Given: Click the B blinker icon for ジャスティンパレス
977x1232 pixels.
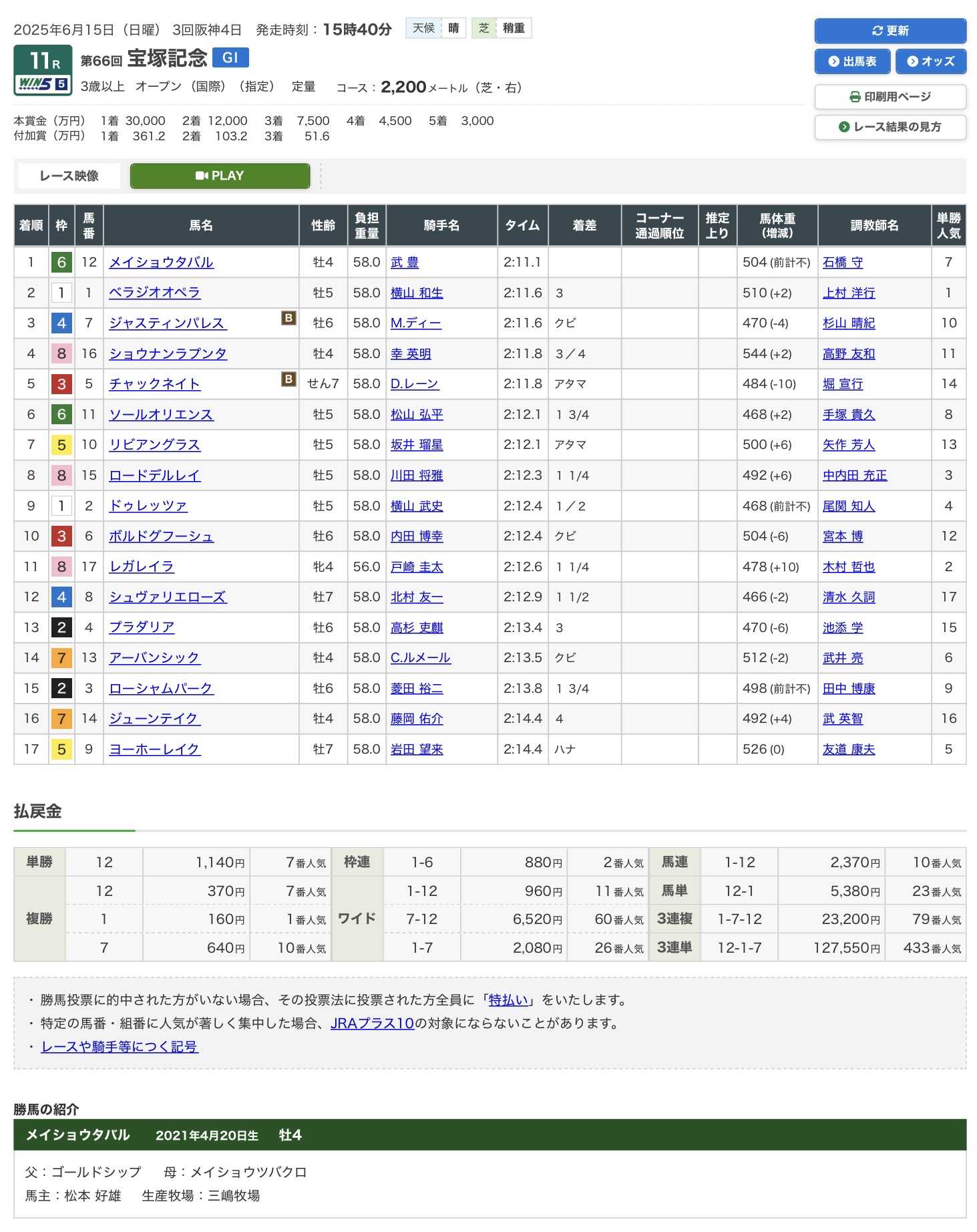Looking at the screenshot, I should (288, 318).
